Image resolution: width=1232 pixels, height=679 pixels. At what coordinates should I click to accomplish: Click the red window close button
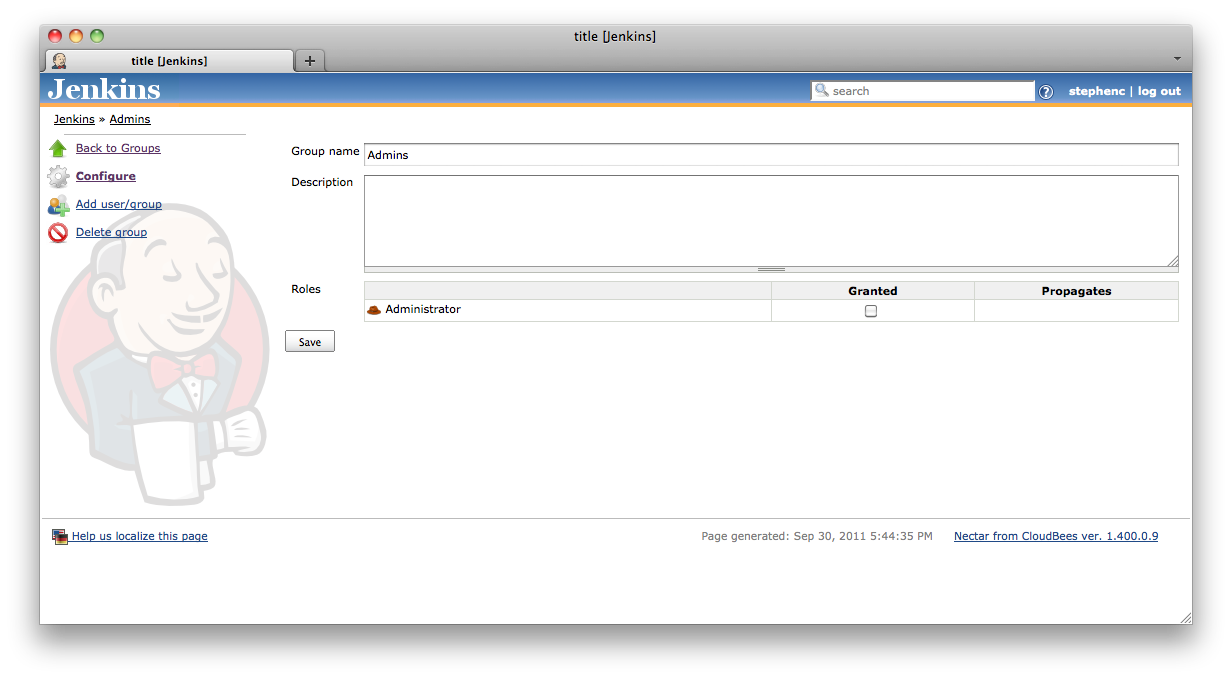(55, 36)
